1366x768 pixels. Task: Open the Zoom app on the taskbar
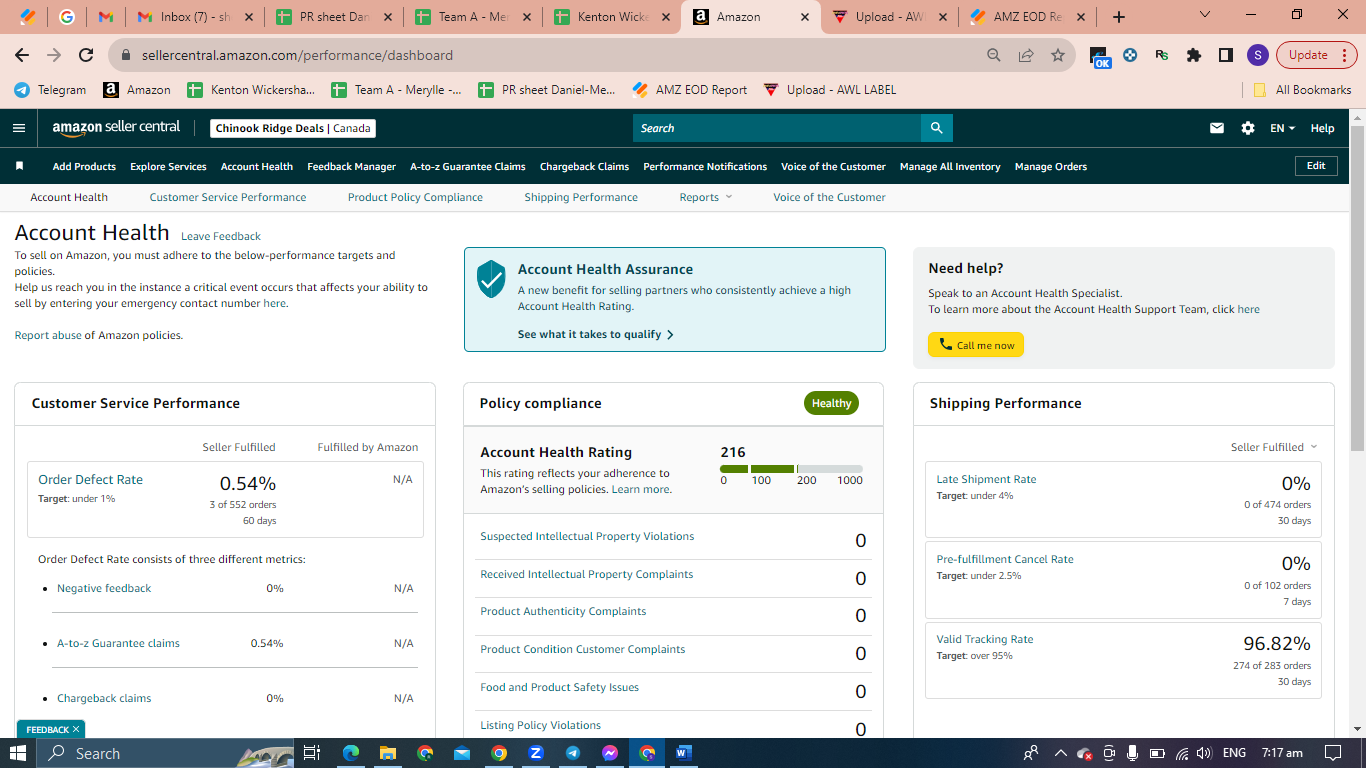(536, 753)
